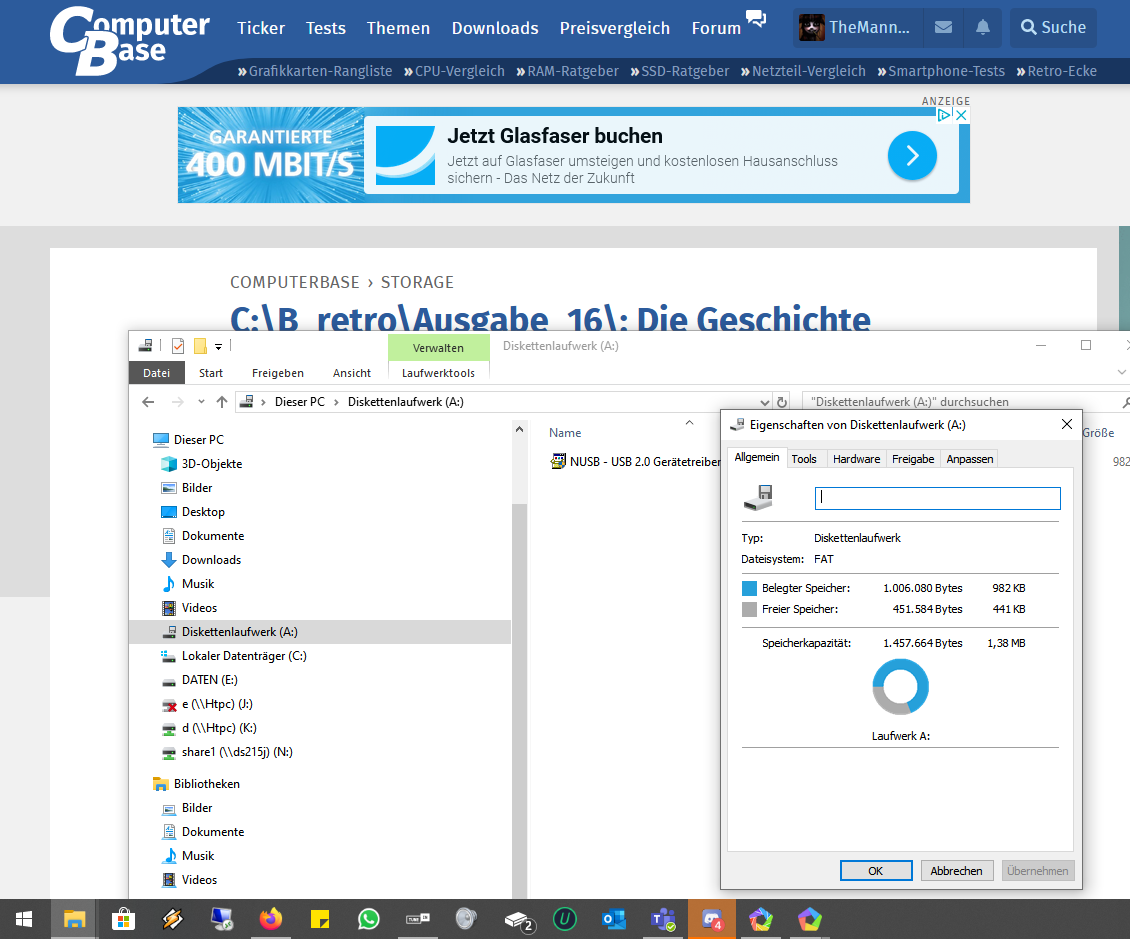Click Explorer properties quick access icon
Screen dimensions: 1130x939
point(177,346)
